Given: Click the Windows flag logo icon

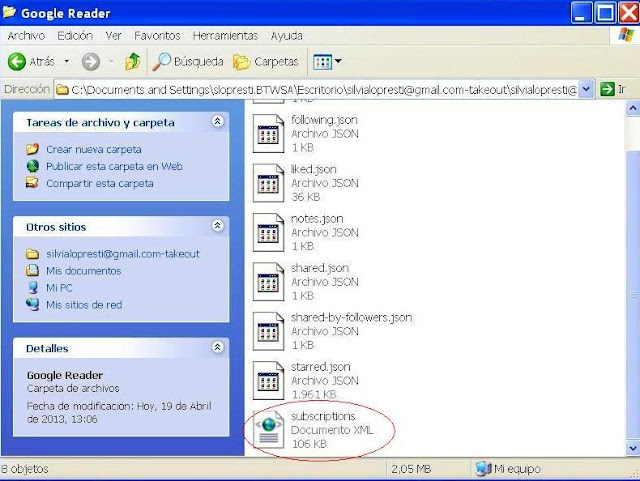Looking at the screenshot, I should 626,35.
